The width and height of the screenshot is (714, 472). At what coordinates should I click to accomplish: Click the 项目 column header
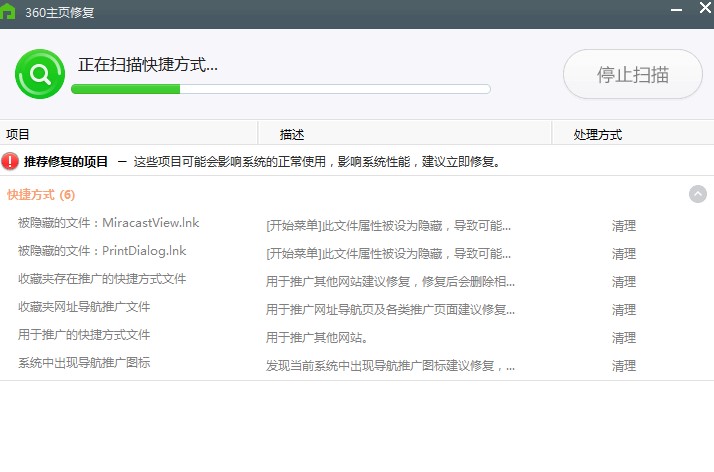[129, 134]
